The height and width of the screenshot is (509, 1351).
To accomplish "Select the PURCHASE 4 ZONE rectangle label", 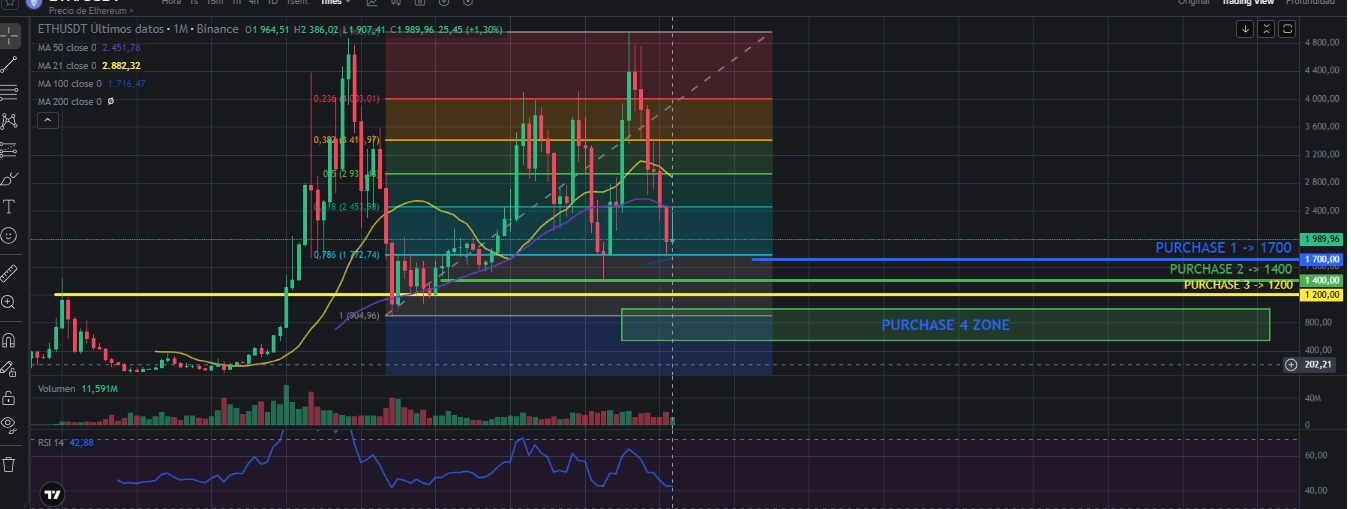I will (945, 324).
